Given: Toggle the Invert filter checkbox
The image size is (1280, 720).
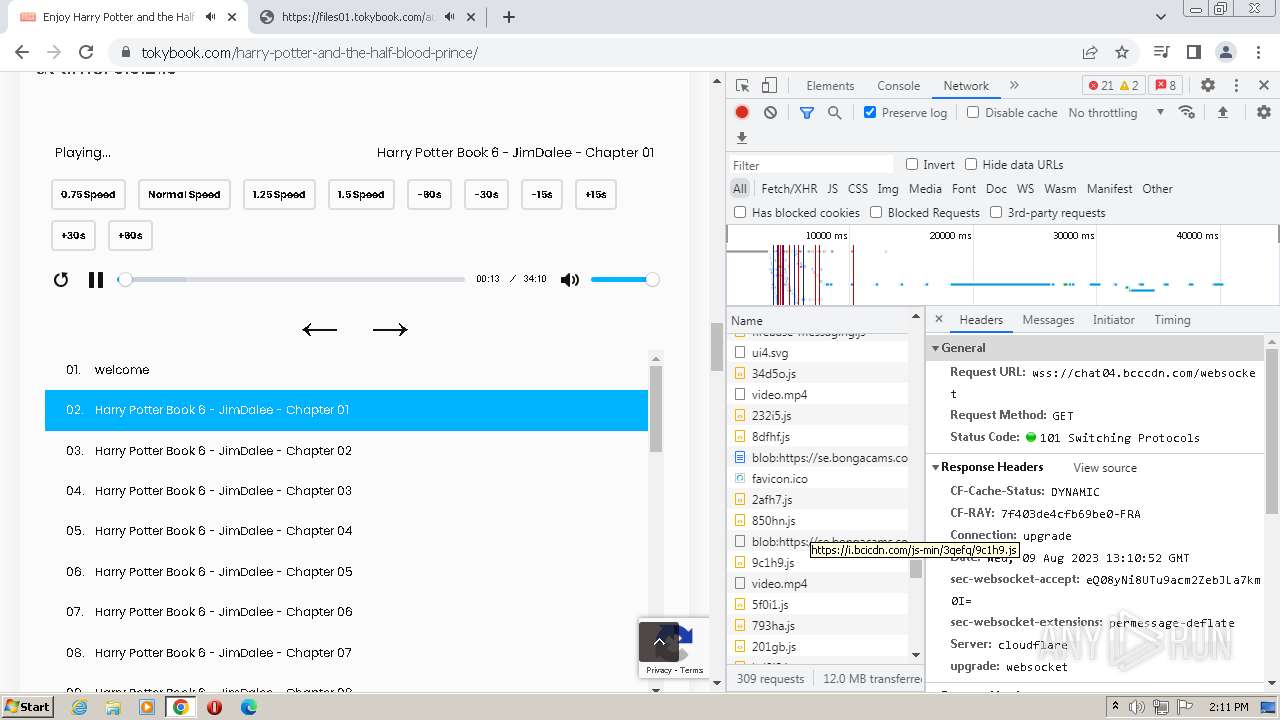Looking at the screenshot, I should 912,164.
